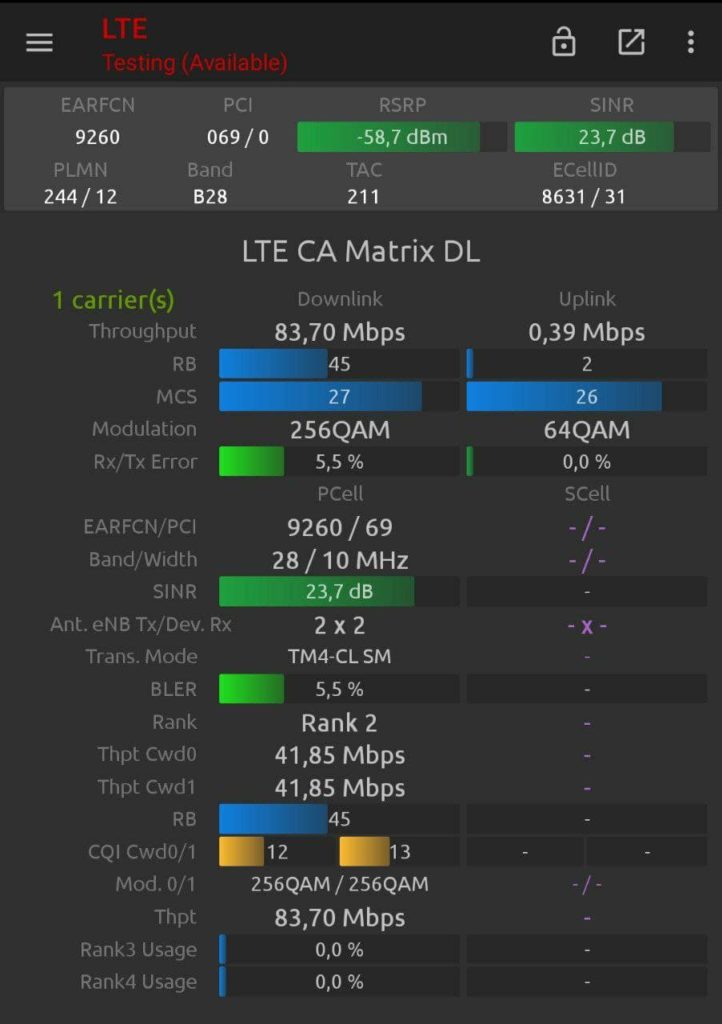Tap the PCell SINR 23,7 dB bar

click(x=339, y=591)
